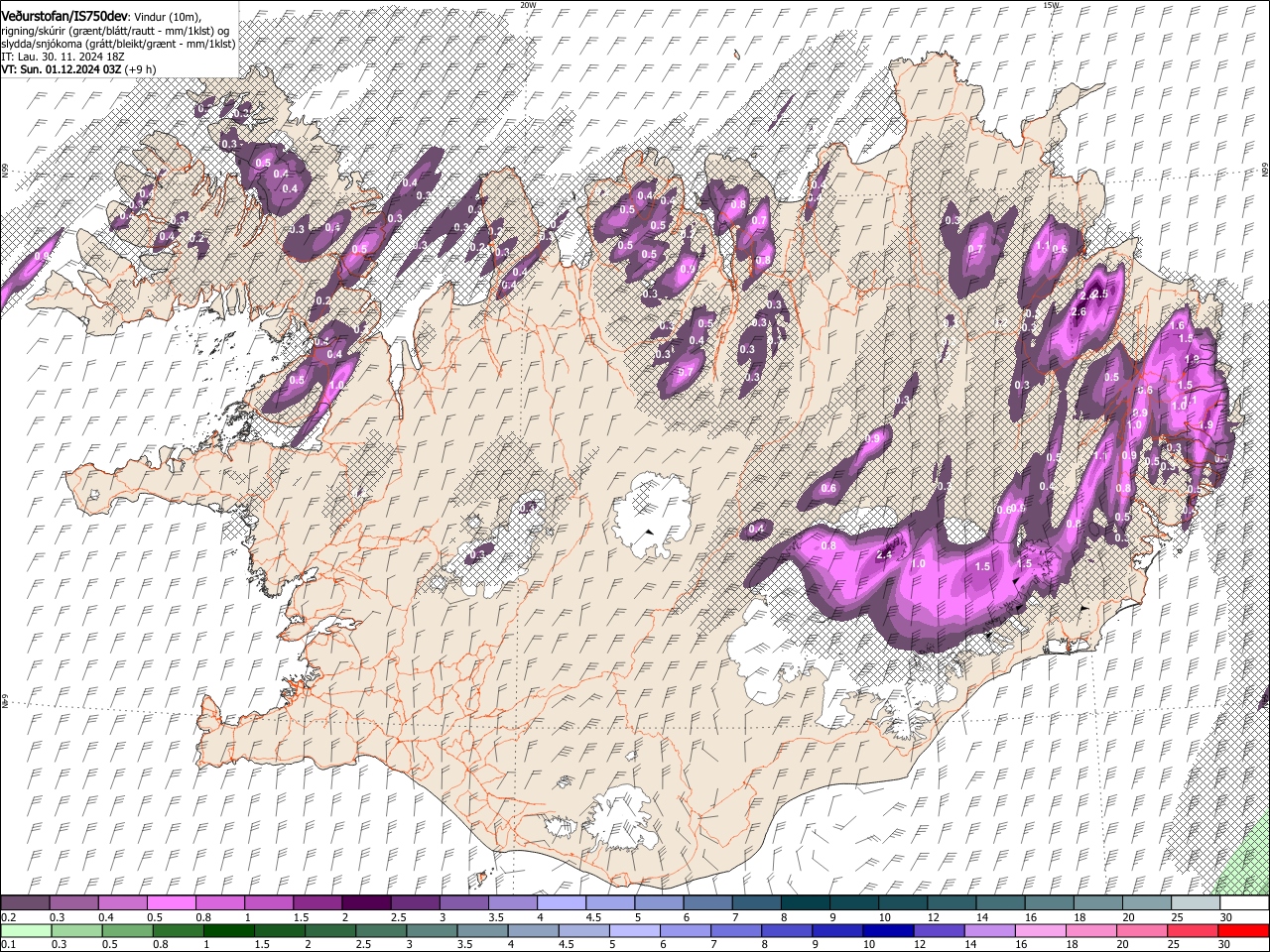This screenshot has height=952, width=1270.
Task: Click the top legend swatch between 1 and 1.5
Action: [269, 902]
